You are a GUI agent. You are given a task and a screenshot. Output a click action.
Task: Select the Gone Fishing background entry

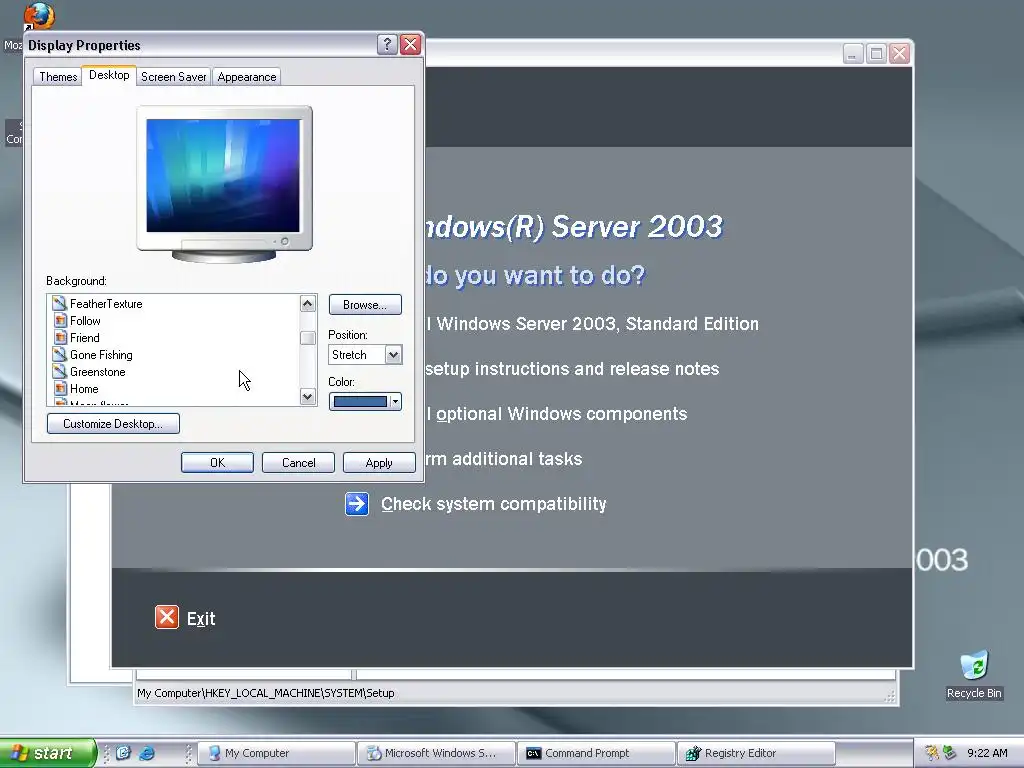tap(101, 355)
